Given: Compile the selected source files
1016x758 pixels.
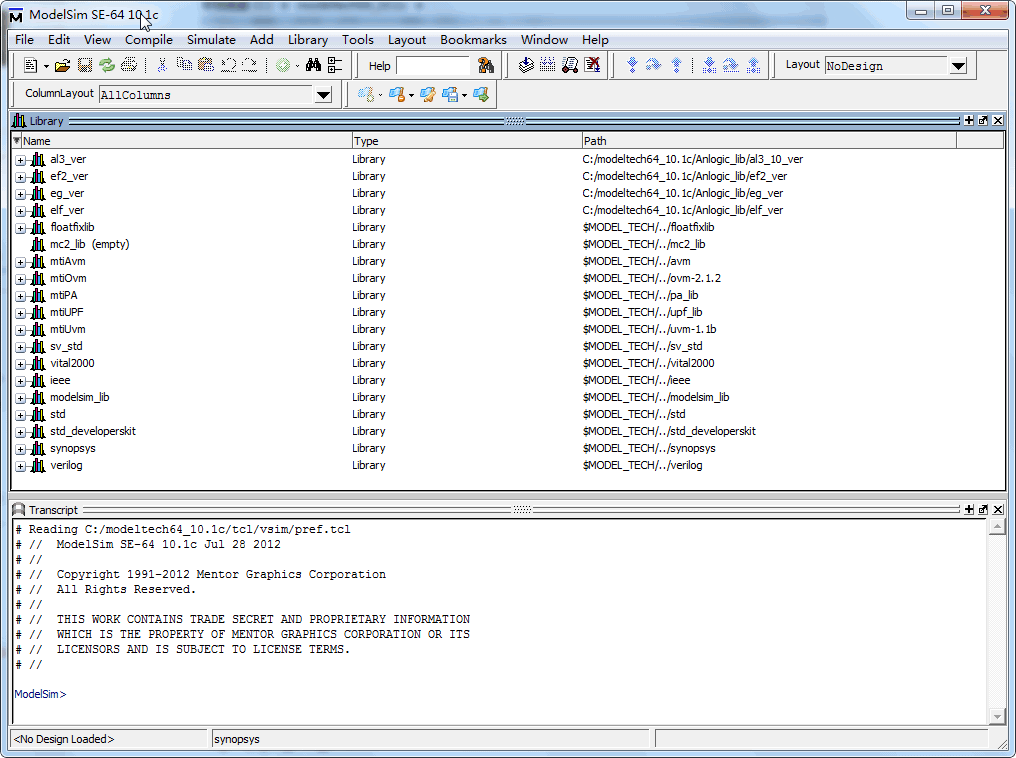Looking at the screenshot, I should [x=526, y=64].
